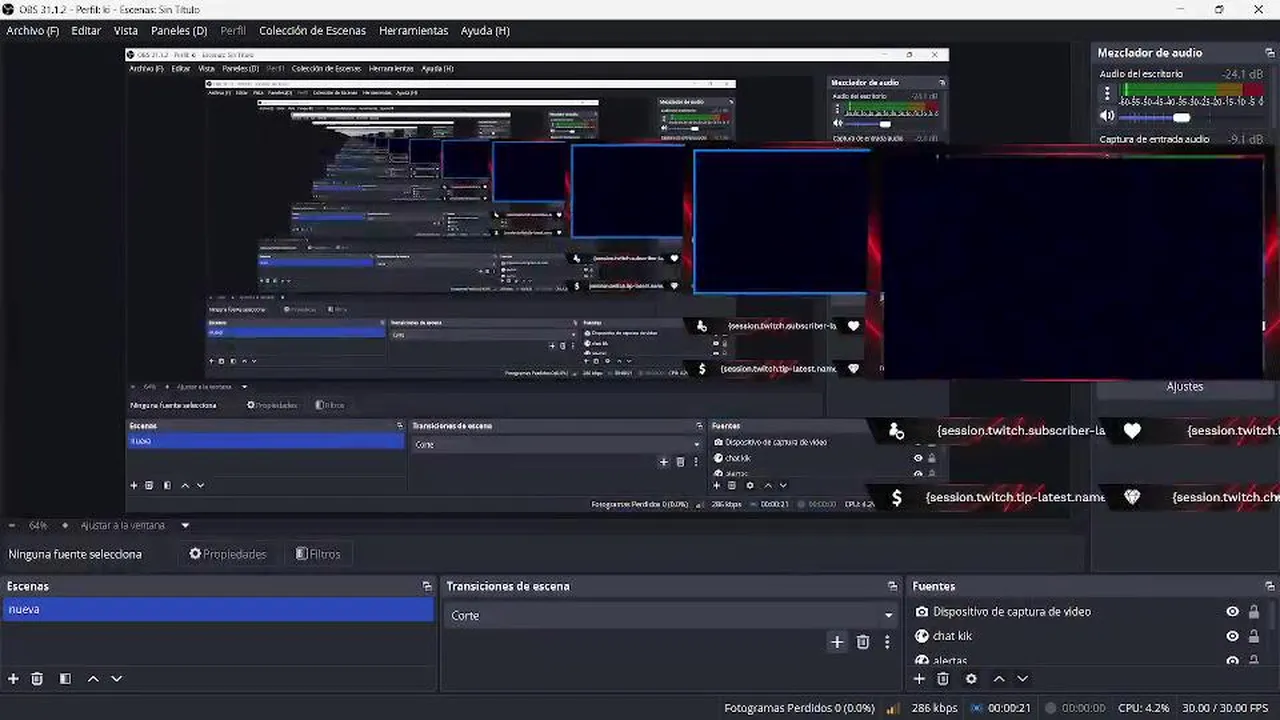The image size is (1280, 720).
Task: Open the Editar menu
Action: (x=86, y=31)
